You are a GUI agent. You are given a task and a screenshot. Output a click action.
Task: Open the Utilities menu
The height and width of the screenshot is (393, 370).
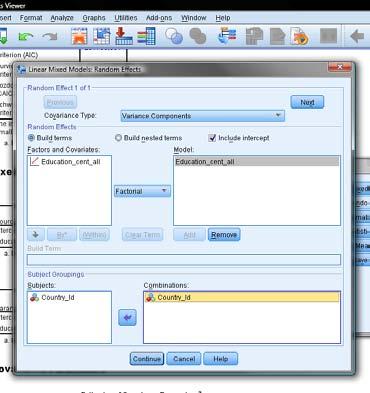click(126, 18)
